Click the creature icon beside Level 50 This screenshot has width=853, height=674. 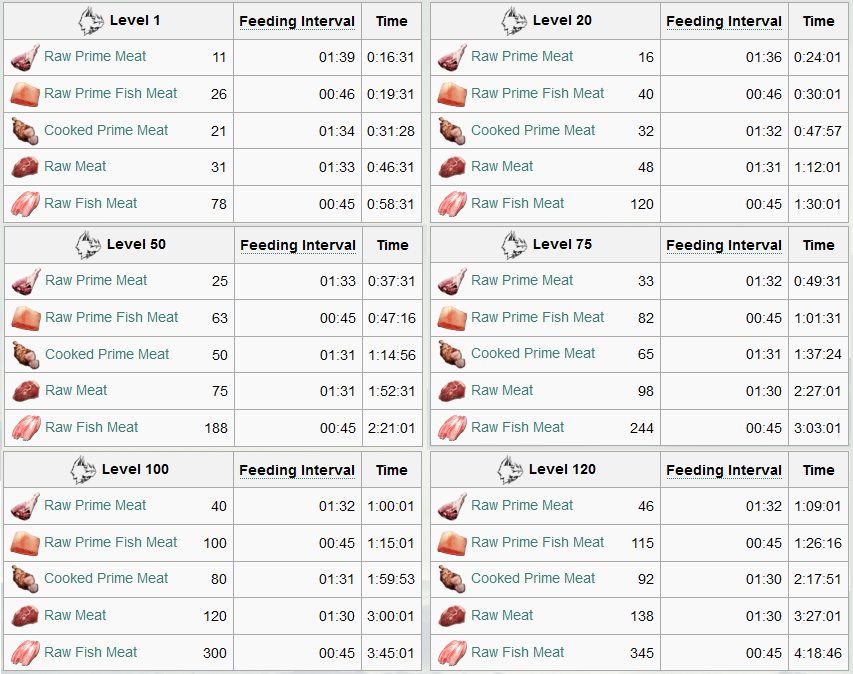pyautogui.click(x=88, y=245)
